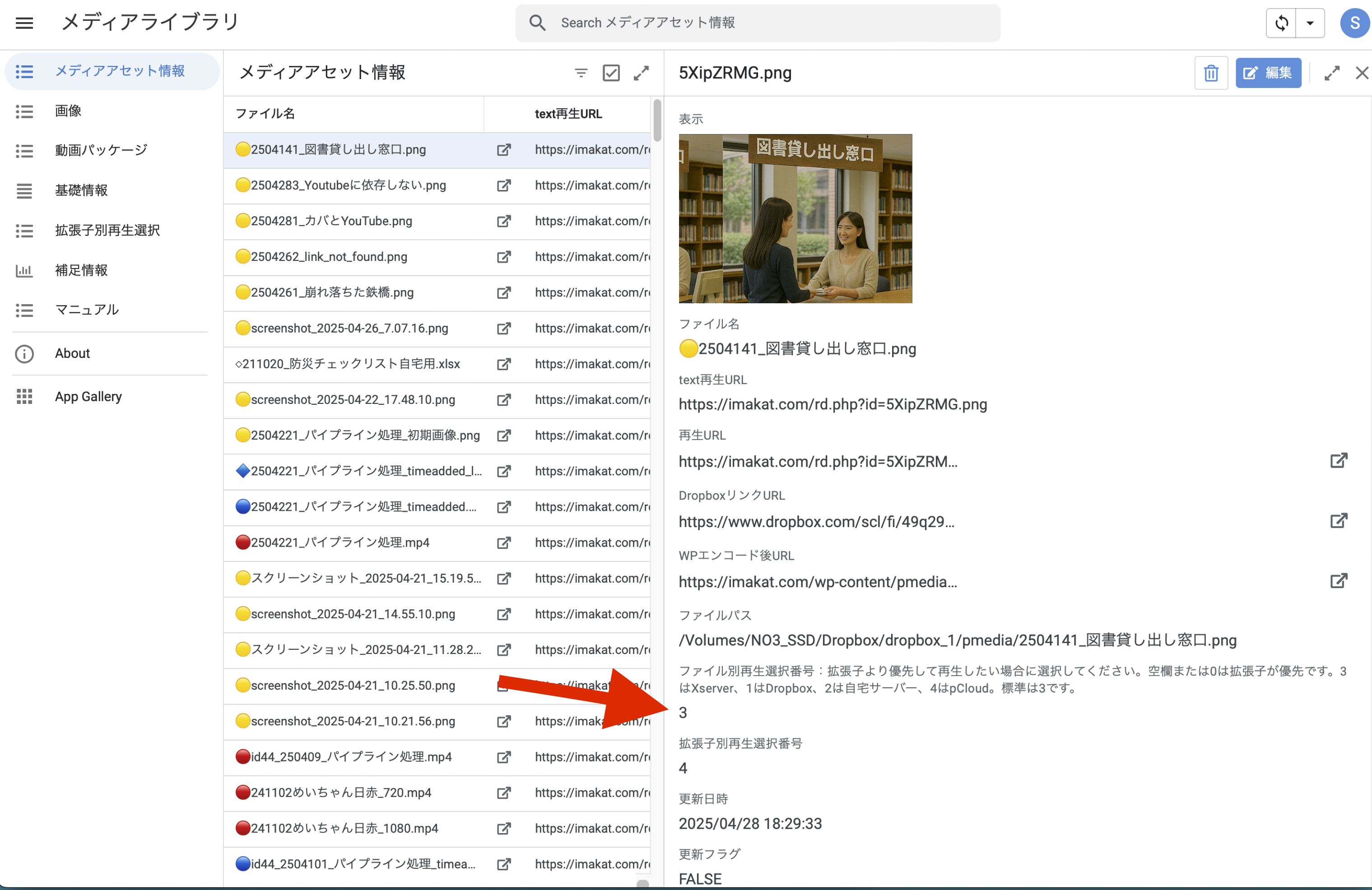Click the 図書貸し出し窓口 preview image
1372x890 pixels.
(795, 218)
